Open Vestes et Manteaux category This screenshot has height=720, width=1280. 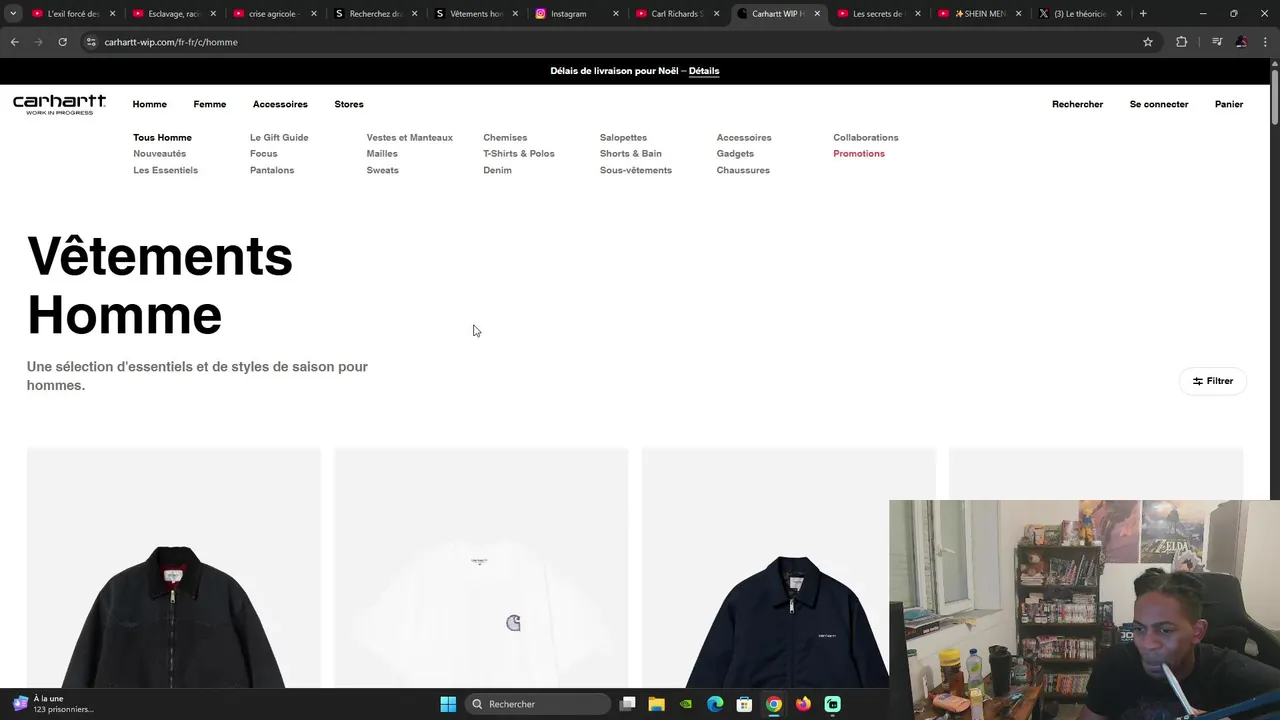coord(410,138)
